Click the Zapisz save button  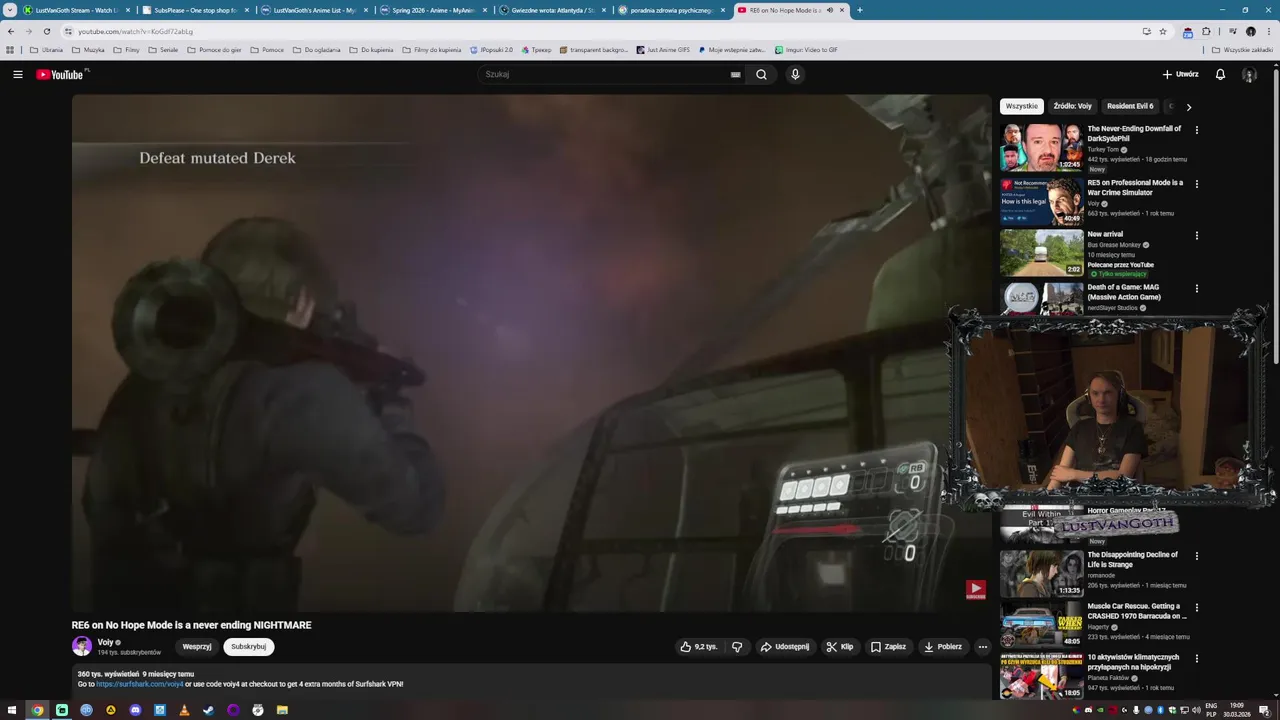click(x=888, y=647)
